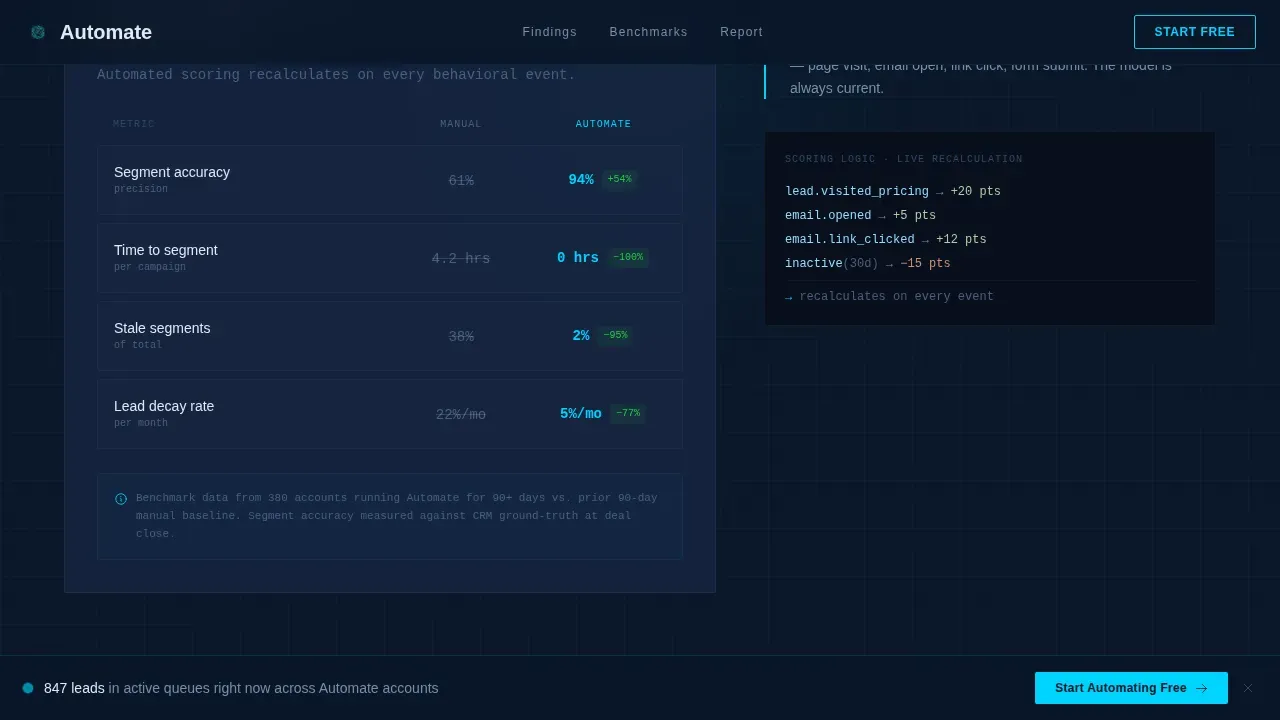Click the 94% Automate value
The image size is (1280, 720).
[x=581, y=180]
